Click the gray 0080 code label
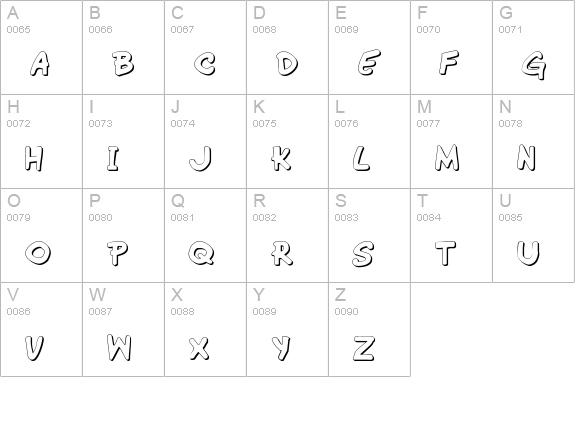The height and width of the screenshot is (421, 575). (100, 217)
